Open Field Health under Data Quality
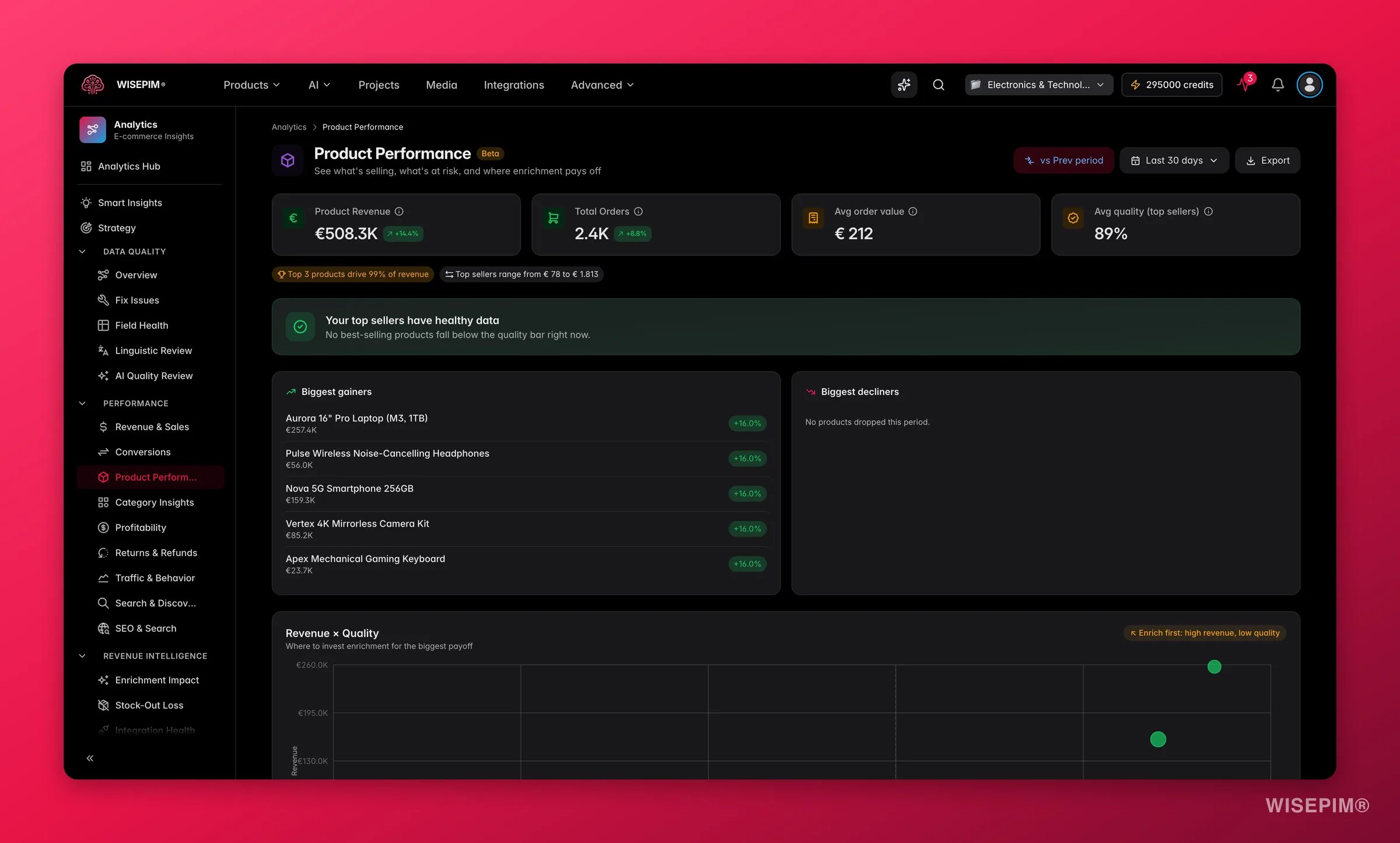Viewport: 1400px width, 843px height. pos(150,325)
